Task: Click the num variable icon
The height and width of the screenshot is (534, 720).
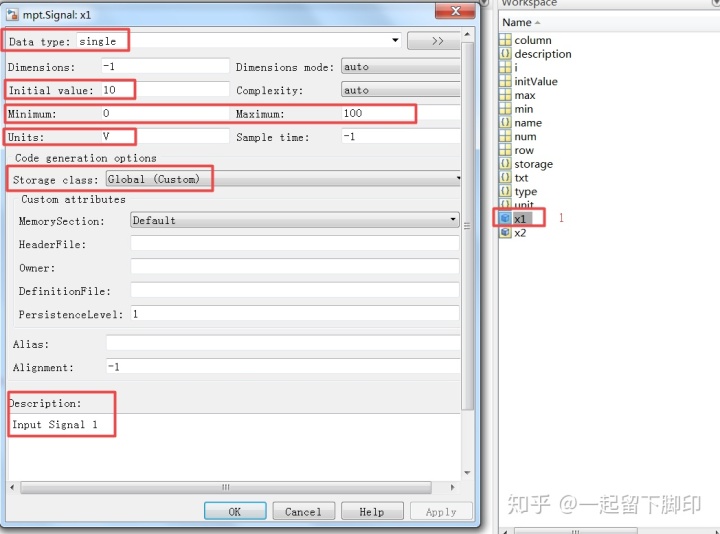Action: [x=505, y=136]
